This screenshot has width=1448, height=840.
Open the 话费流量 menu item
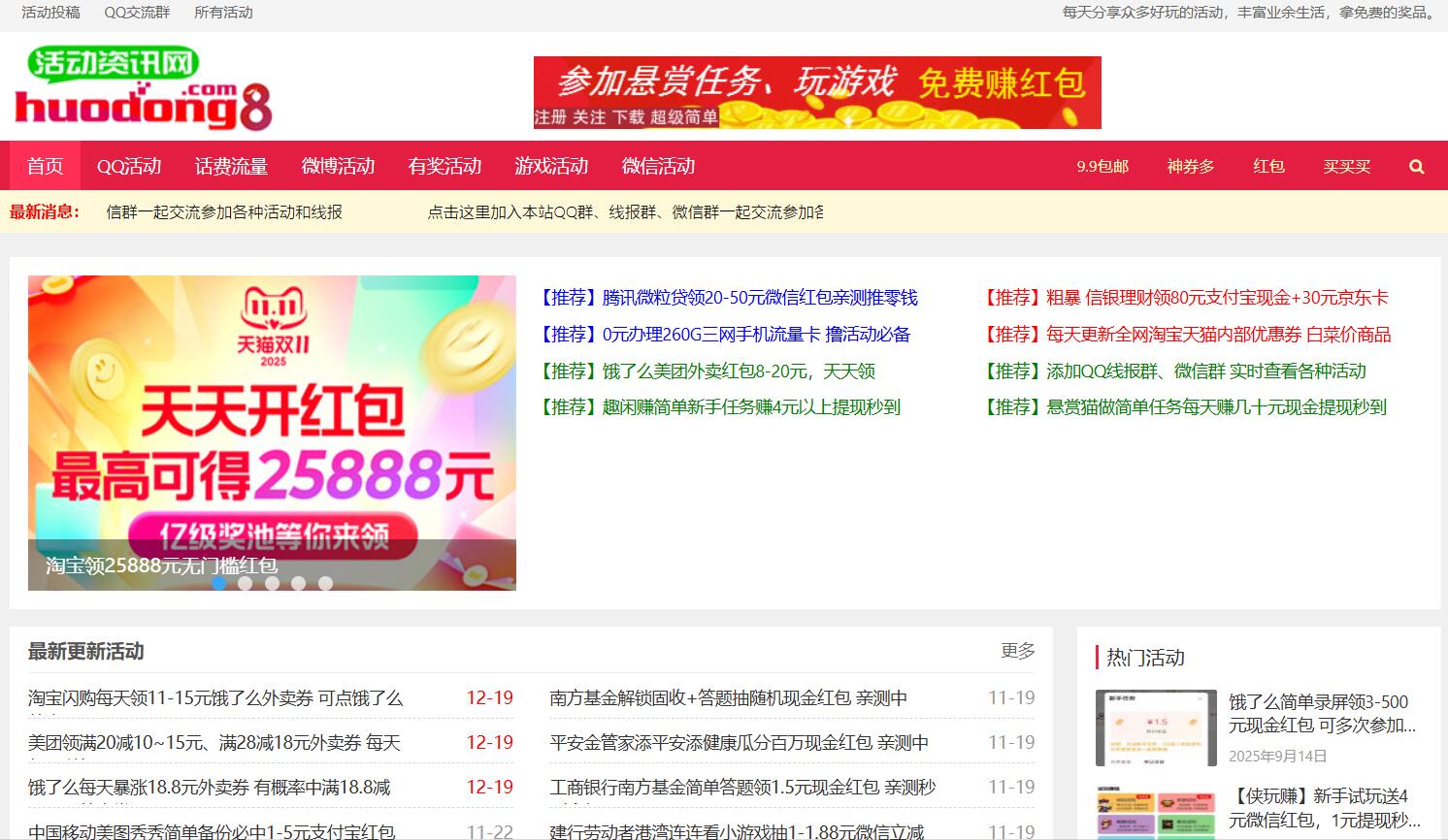click(230, 166)
